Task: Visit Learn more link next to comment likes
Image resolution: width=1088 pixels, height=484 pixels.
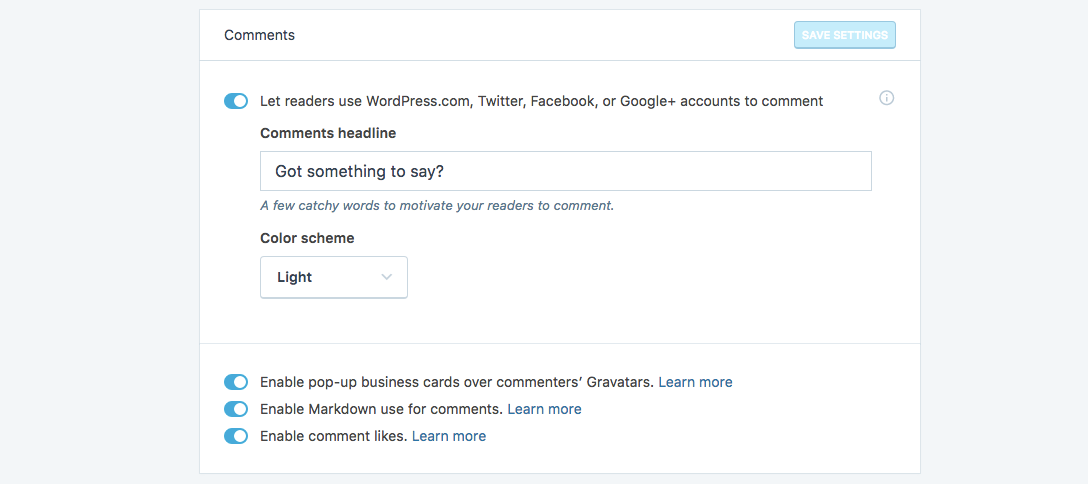Action: pyautogui.click(x=449, y=436)
